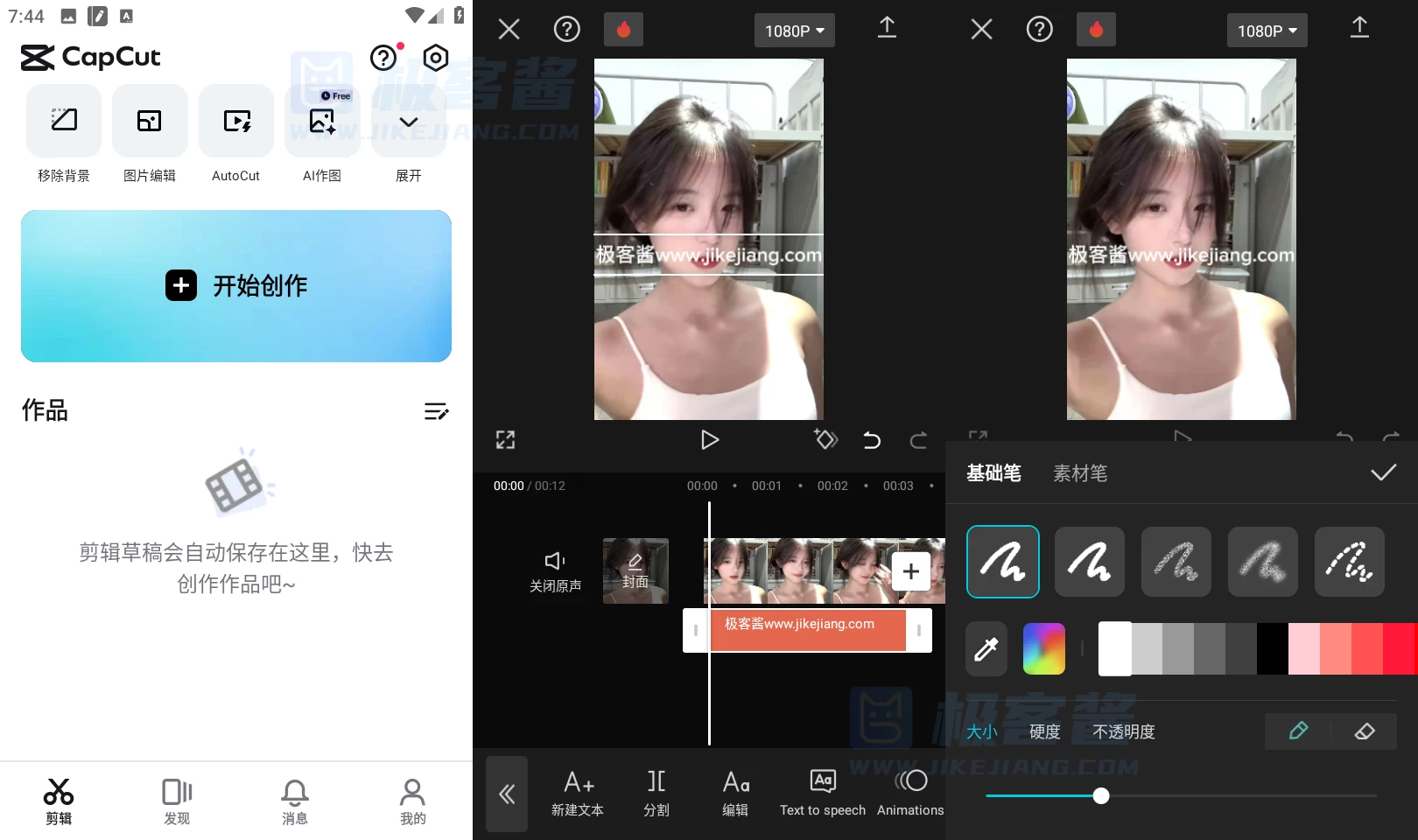This screenshot has width=1418, height=840.
Task: Open Text to speech tool
Action: [x=823, y=794]
